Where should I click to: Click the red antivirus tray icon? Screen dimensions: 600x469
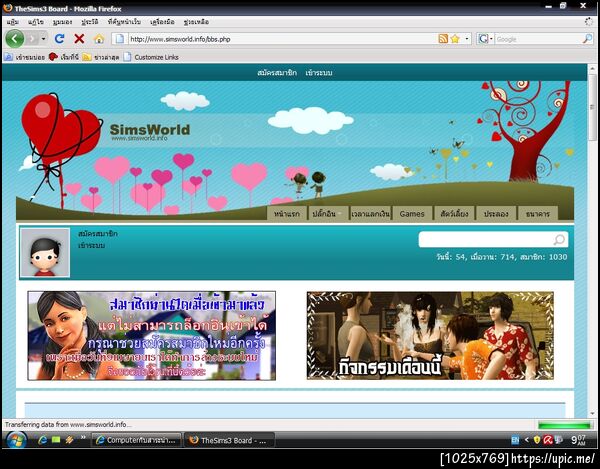548,440
